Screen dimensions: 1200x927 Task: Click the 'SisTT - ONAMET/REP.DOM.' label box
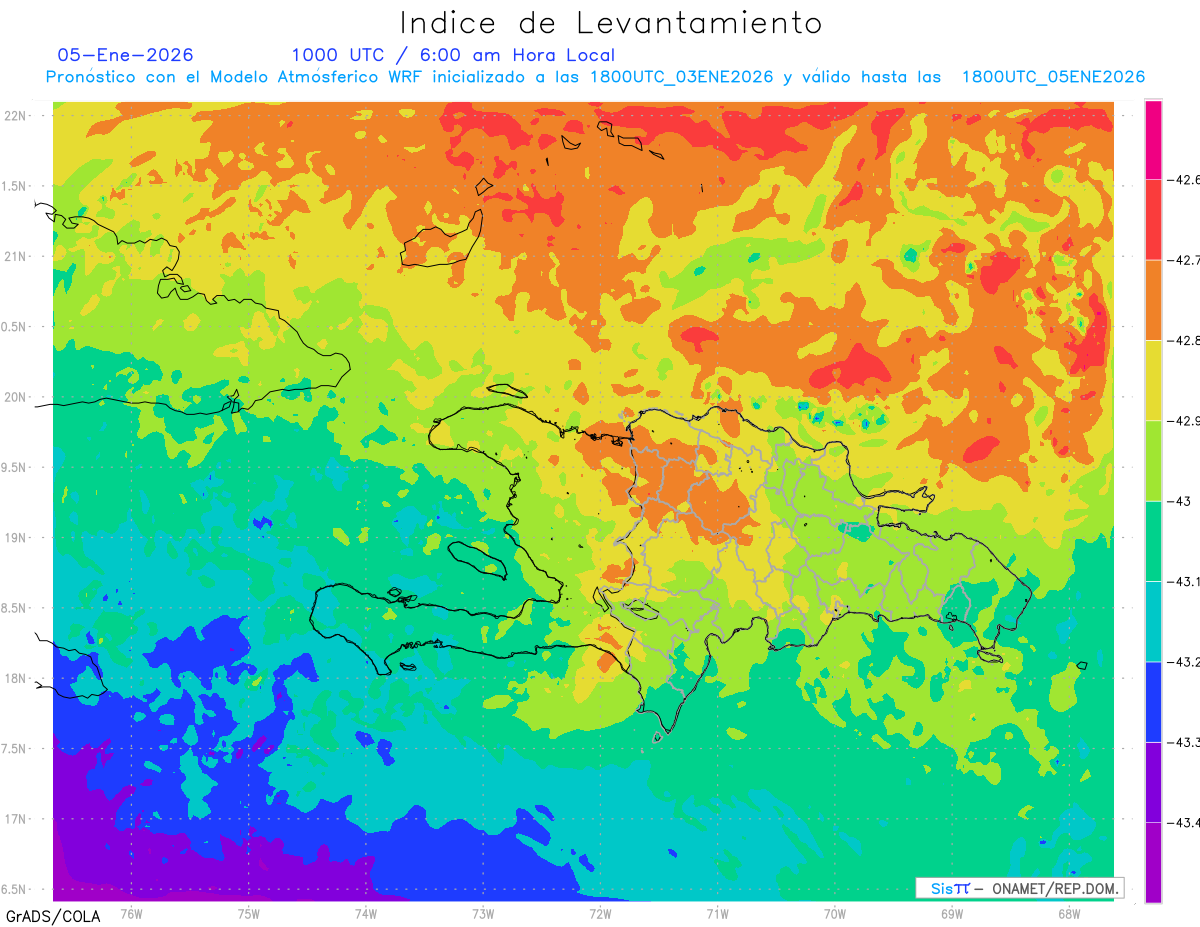tap(1020, 887)
